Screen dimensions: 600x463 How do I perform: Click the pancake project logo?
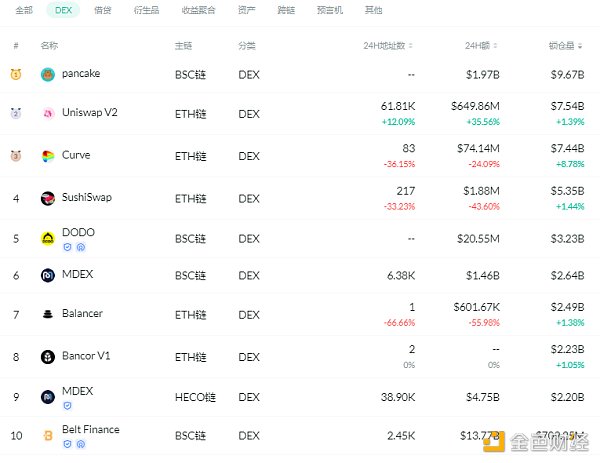pyautogui.click(x=48, y=75)
